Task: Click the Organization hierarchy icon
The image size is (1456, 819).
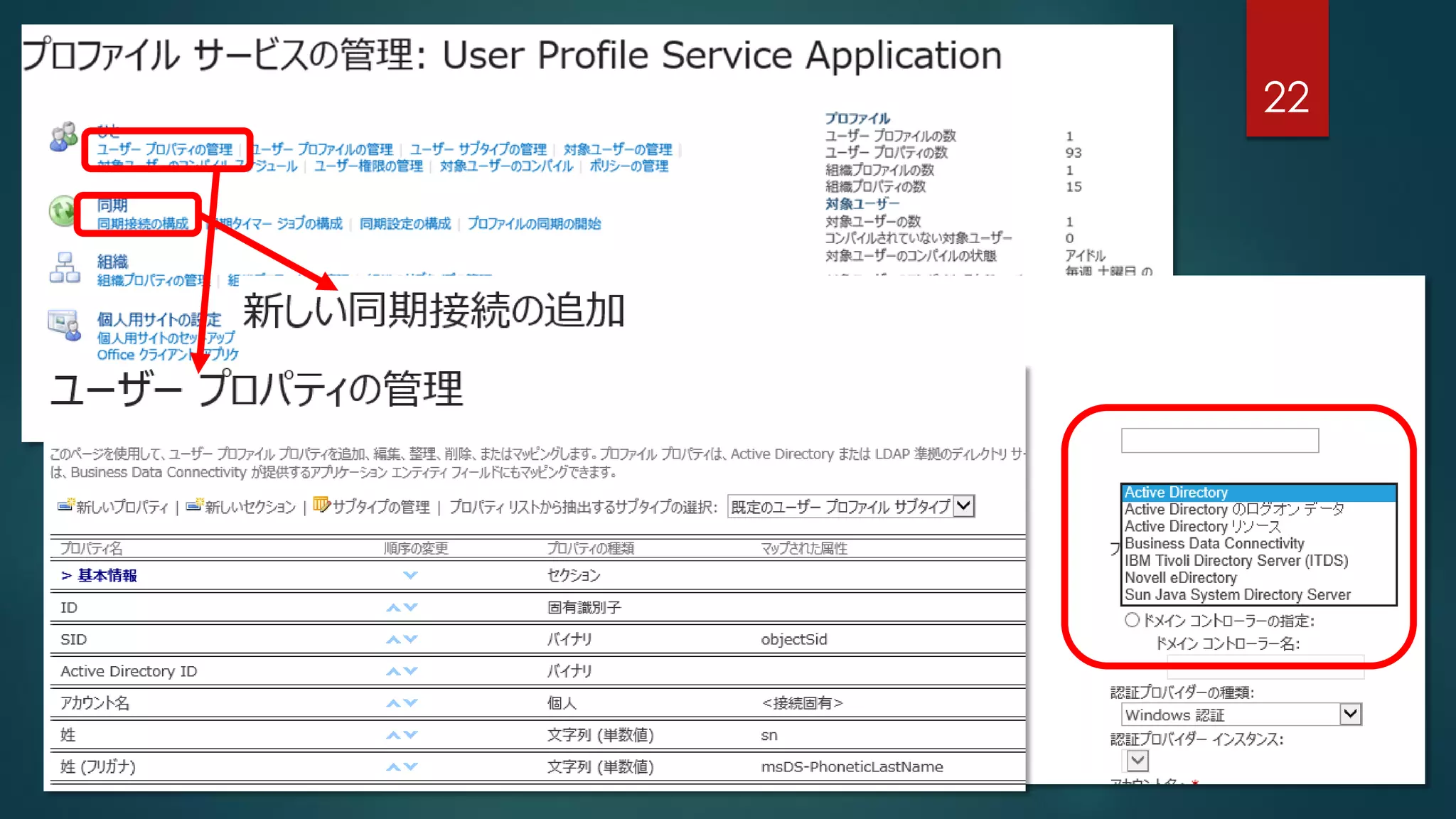Action: click(x=65, y=268)
